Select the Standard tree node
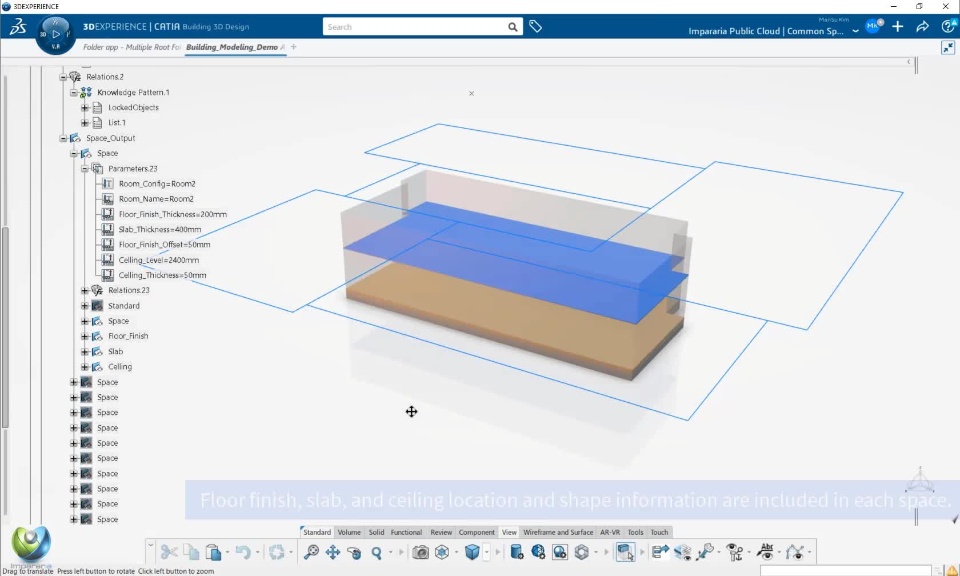The height and width of the screenshot is (576, 960). 124,305
